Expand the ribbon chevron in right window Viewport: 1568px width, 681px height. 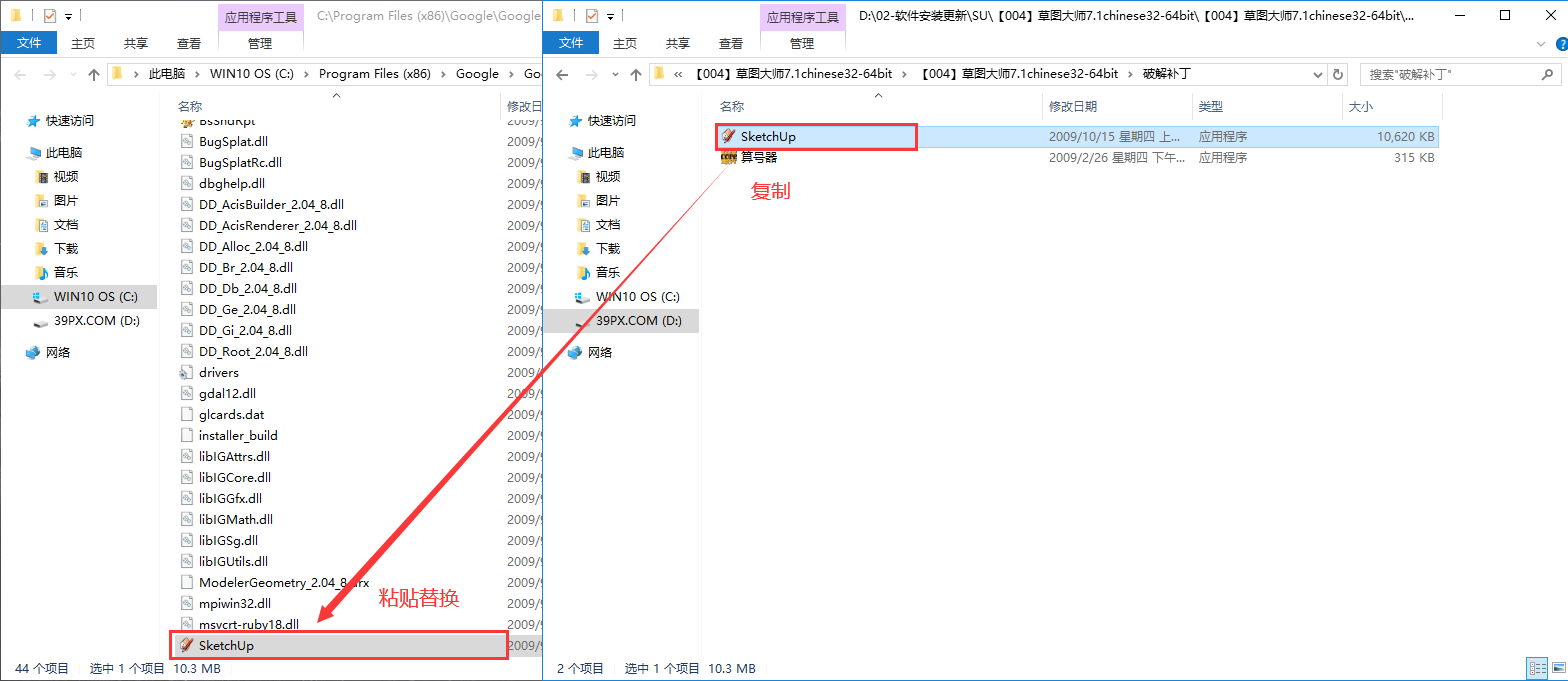coord(1539,44)
